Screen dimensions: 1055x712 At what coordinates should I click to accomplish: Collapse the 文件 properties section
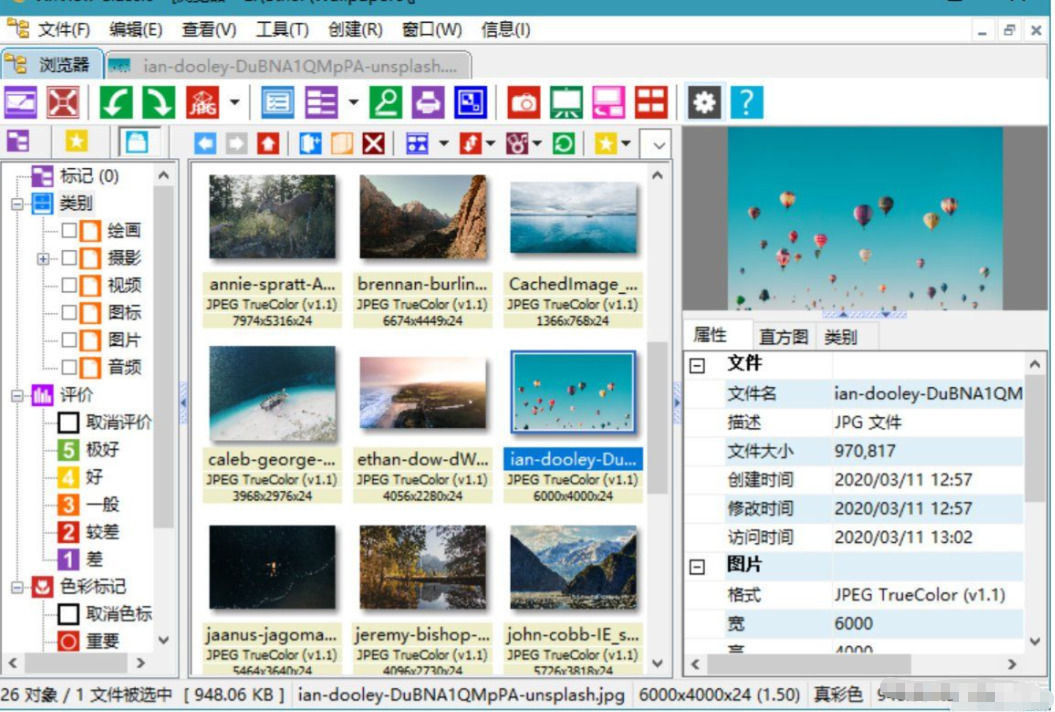coord(697,366)
